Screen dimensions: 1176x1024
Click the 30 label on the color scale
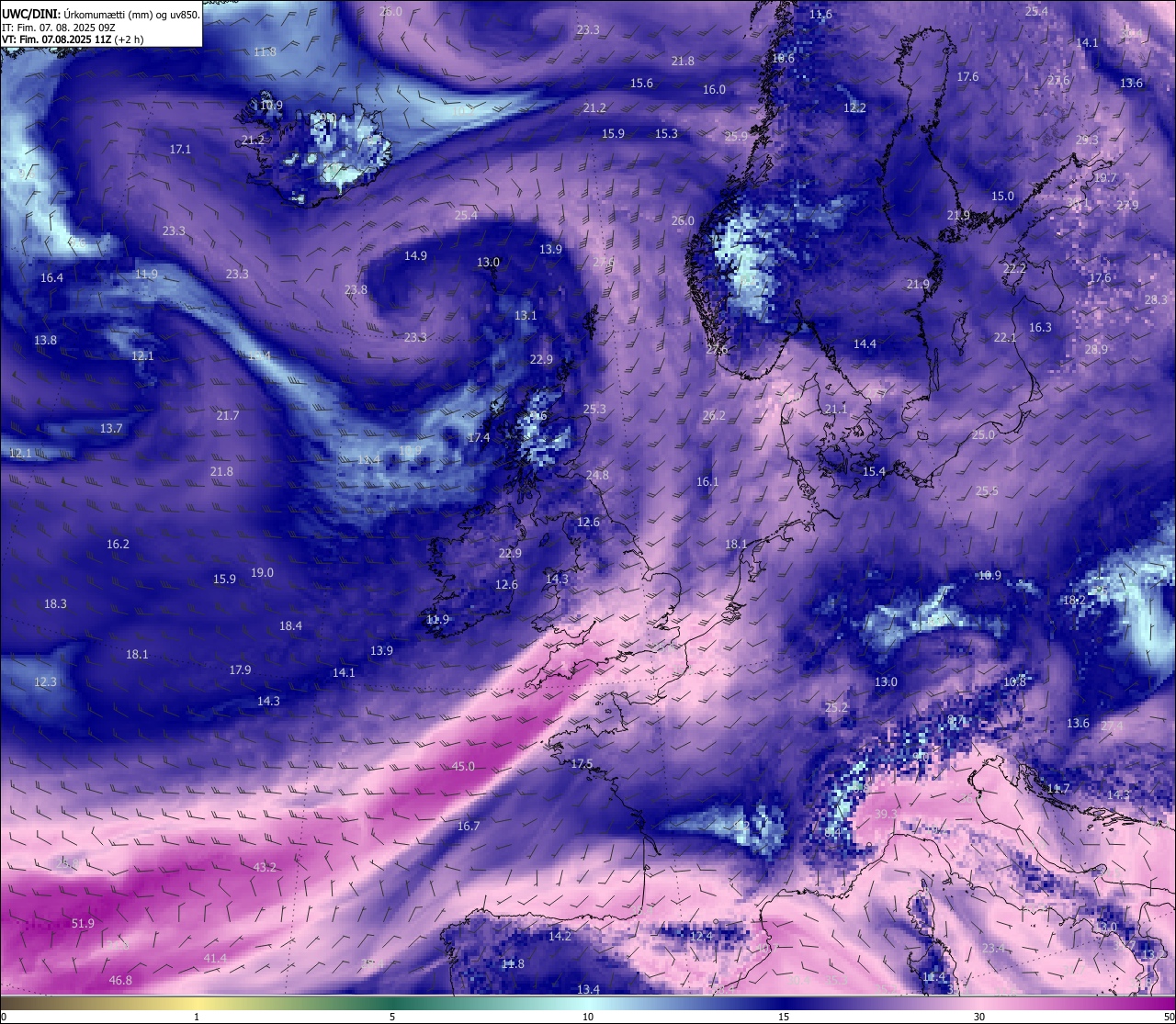tap(979, 1017)
